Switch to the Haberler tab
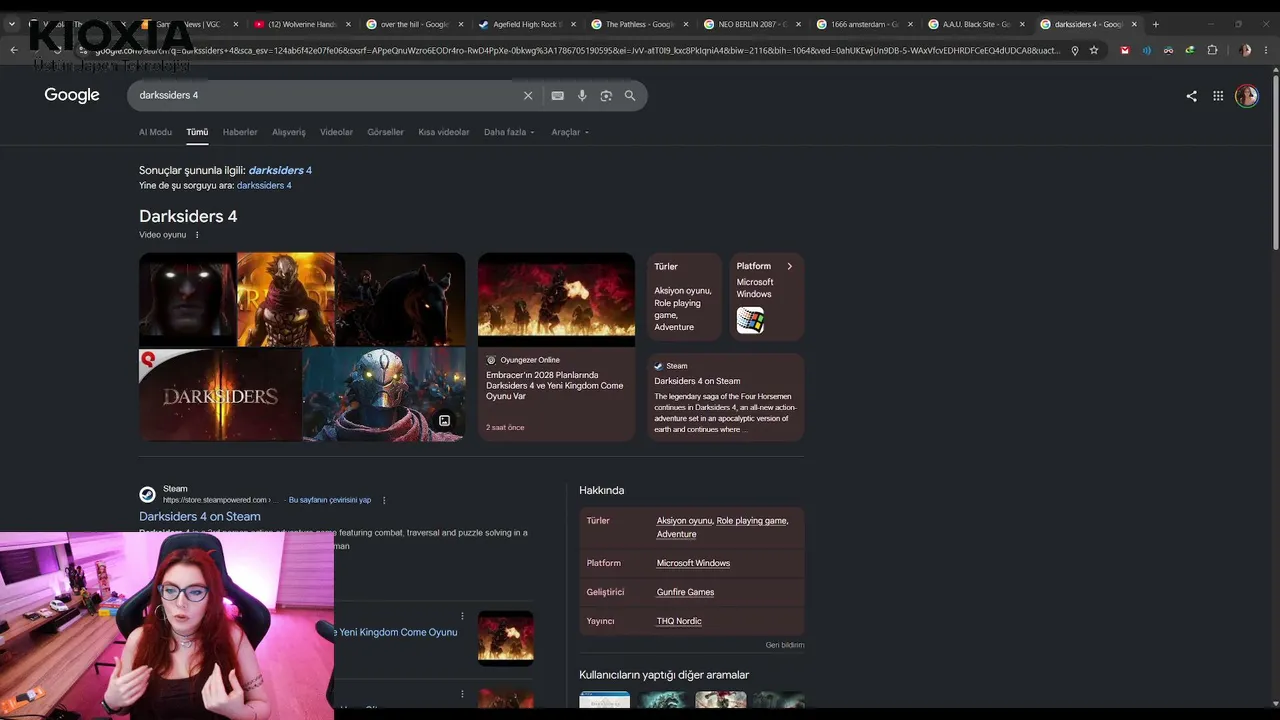This screenshot has width=1280, height=720. click(240, 132)
